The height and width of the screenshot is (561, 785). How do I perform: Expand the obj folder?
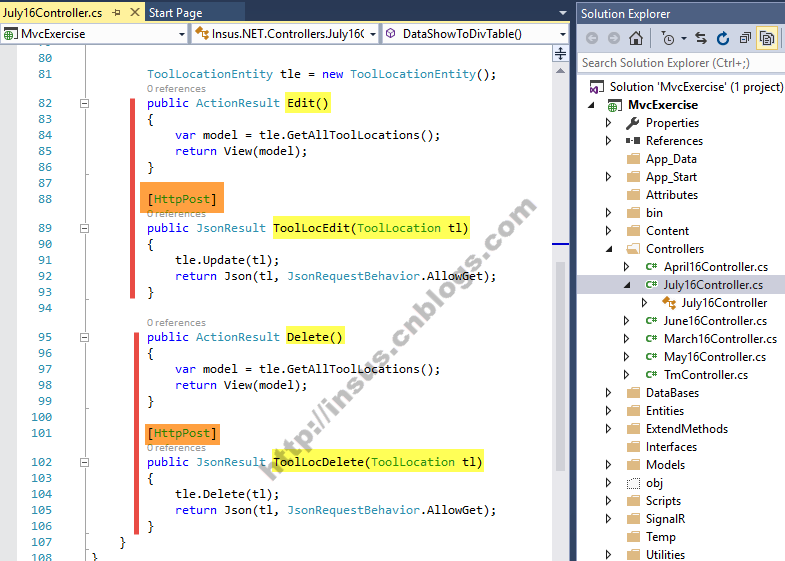point(608,483)
